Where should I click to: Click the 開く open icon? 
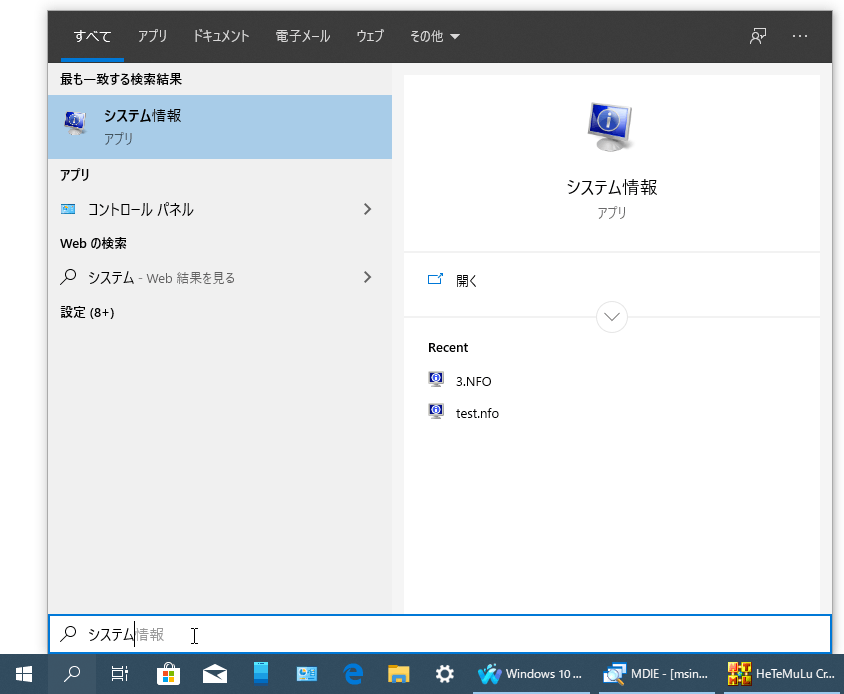coord(435,279)
